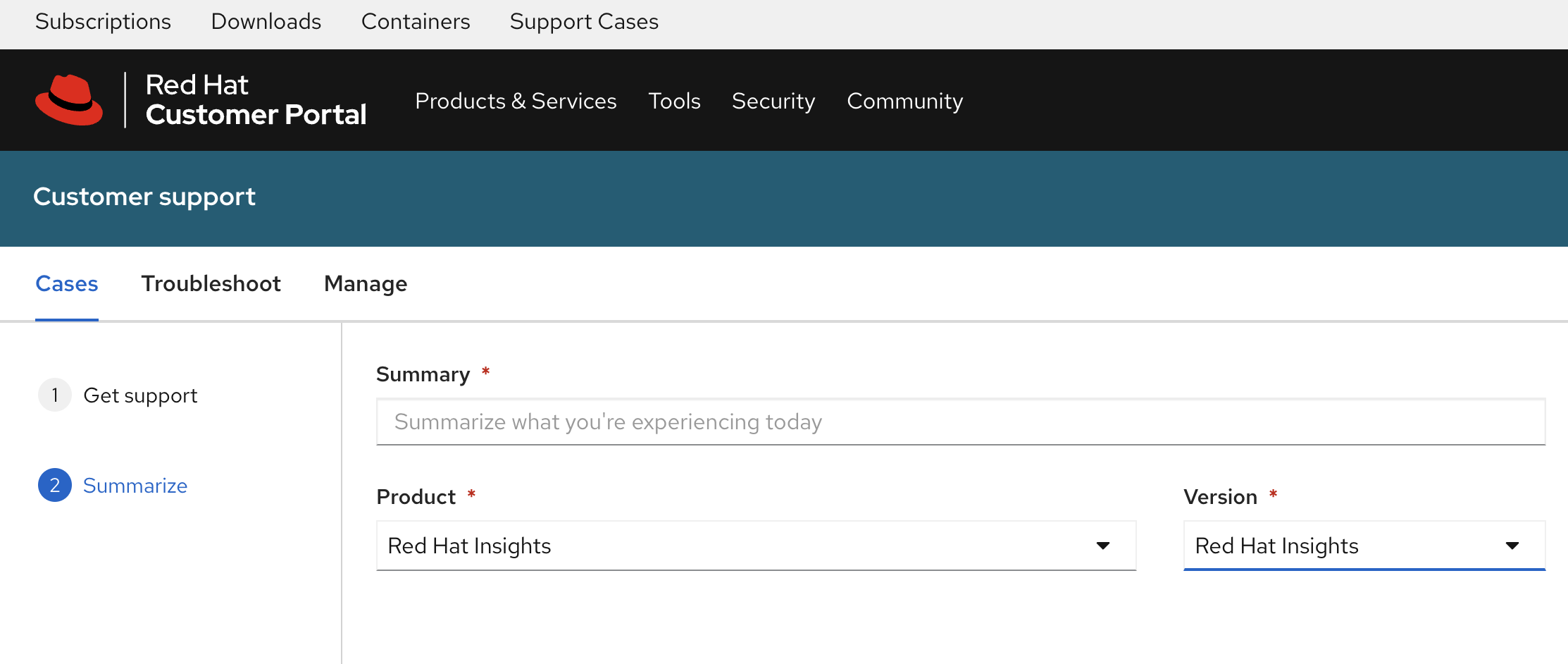Click the Product dropdown caret arrow
Viewport: 1568px width, 664px height.
pyautogui.click(x=1103, y=546)
